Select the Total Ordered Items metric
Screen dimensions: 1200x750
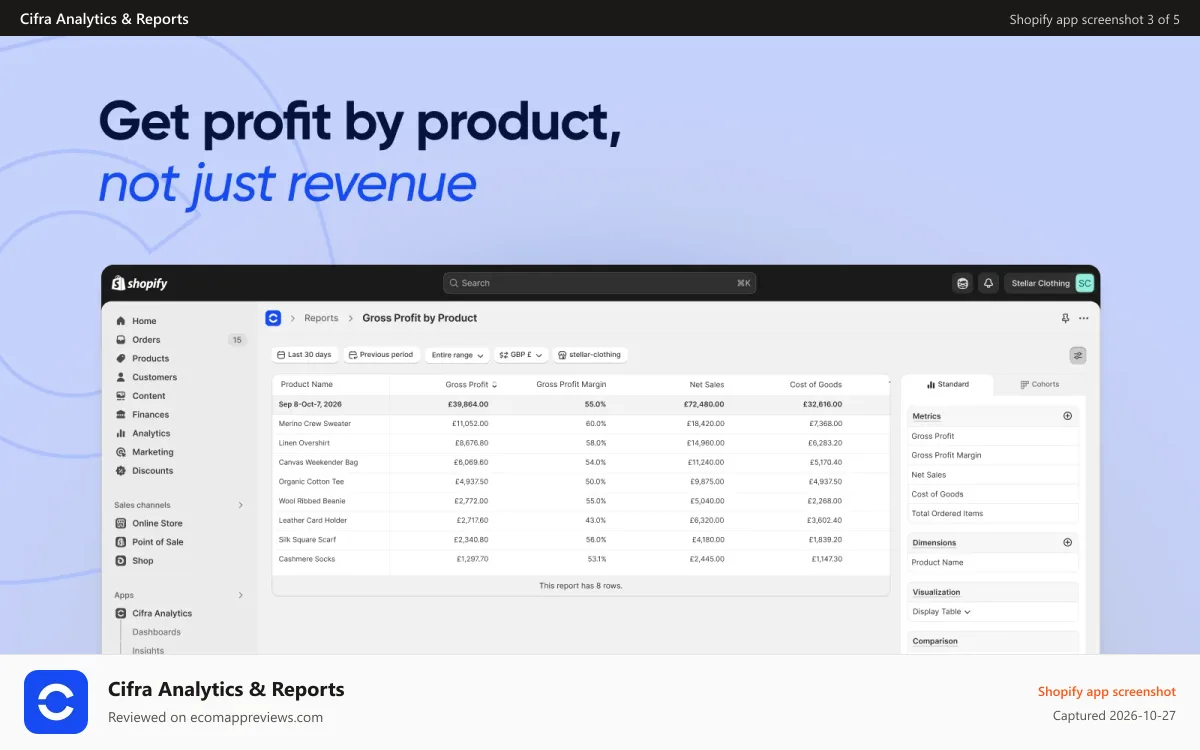(993, 513)
